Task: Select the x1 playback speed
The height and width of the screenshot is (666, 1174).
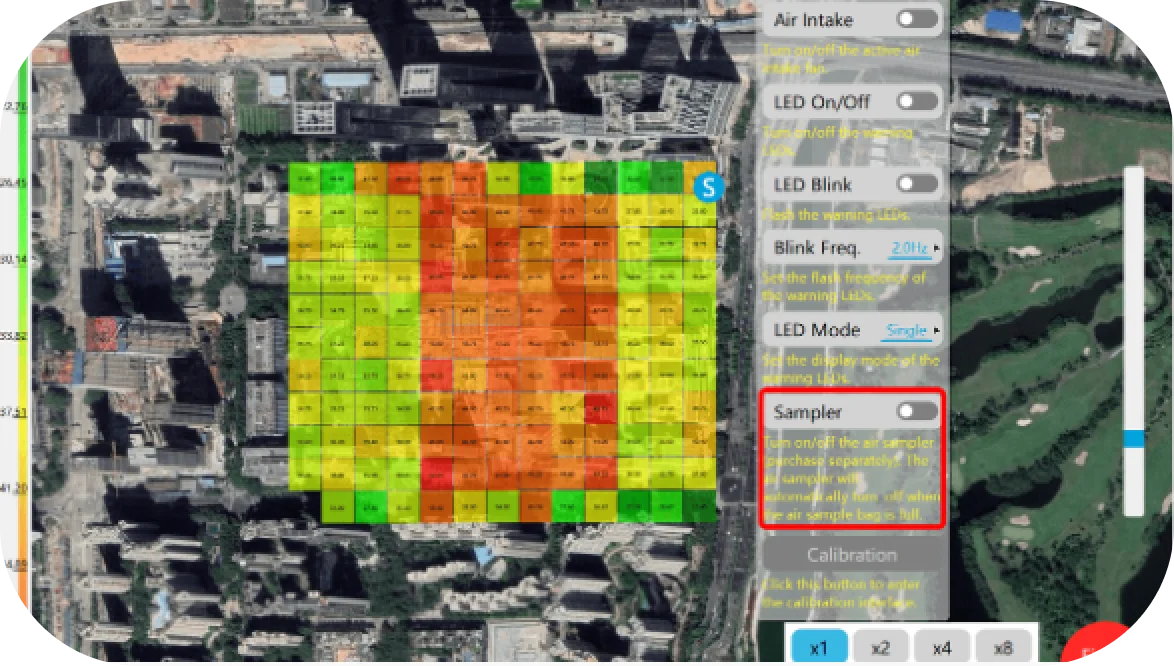Action: tap(819, 647)
